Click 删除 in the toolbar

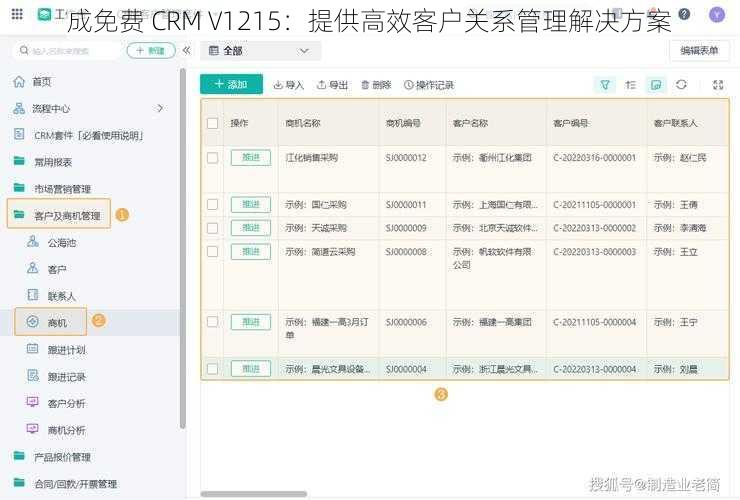click(x=376, y=85)
